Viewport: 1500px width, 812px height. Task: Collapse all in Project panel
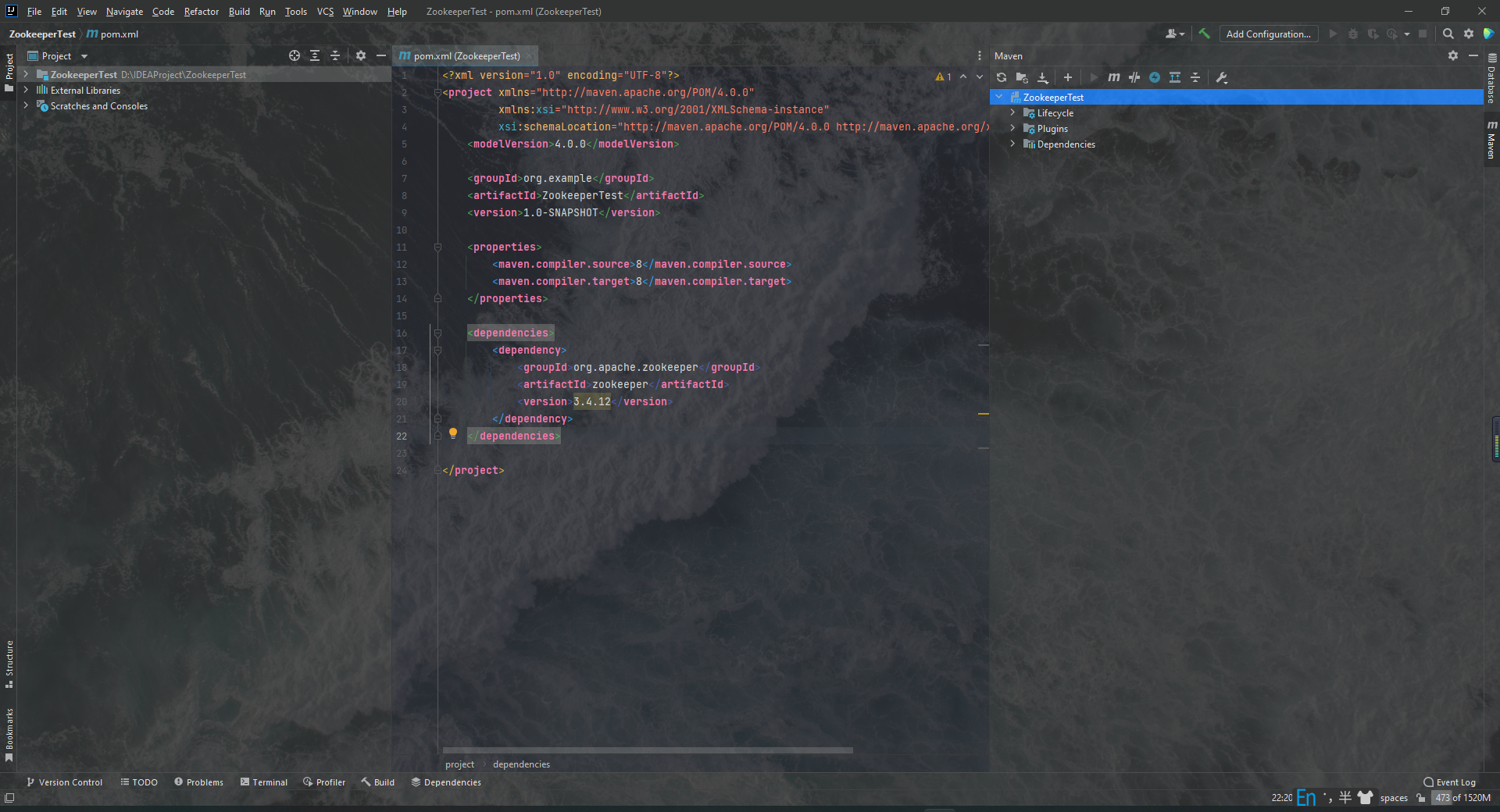pyautogui.click(x=335, y=55)
